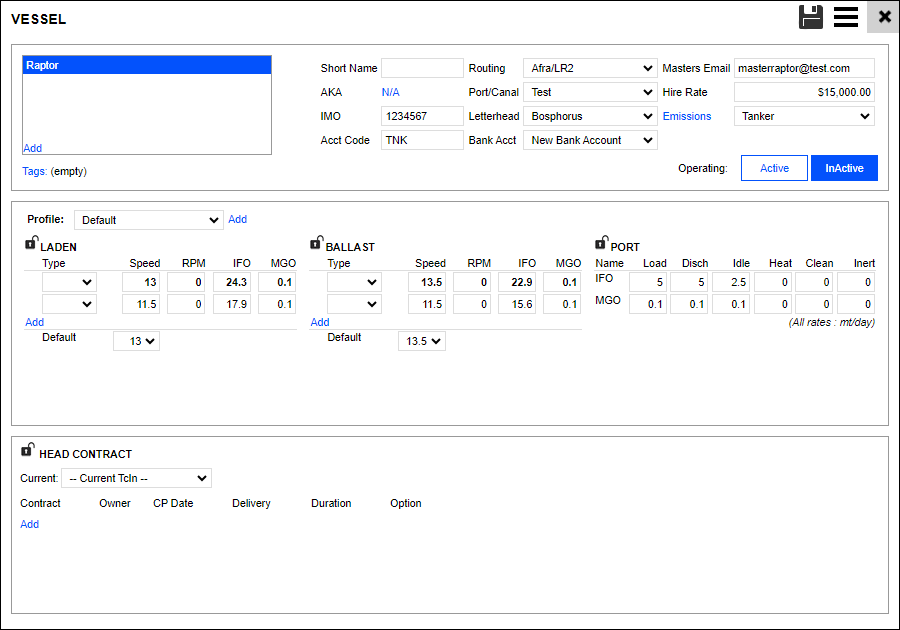The image size is (900, 630).
Task: Toggle the Head Contract lock icon
Action: tap(28, 451)
